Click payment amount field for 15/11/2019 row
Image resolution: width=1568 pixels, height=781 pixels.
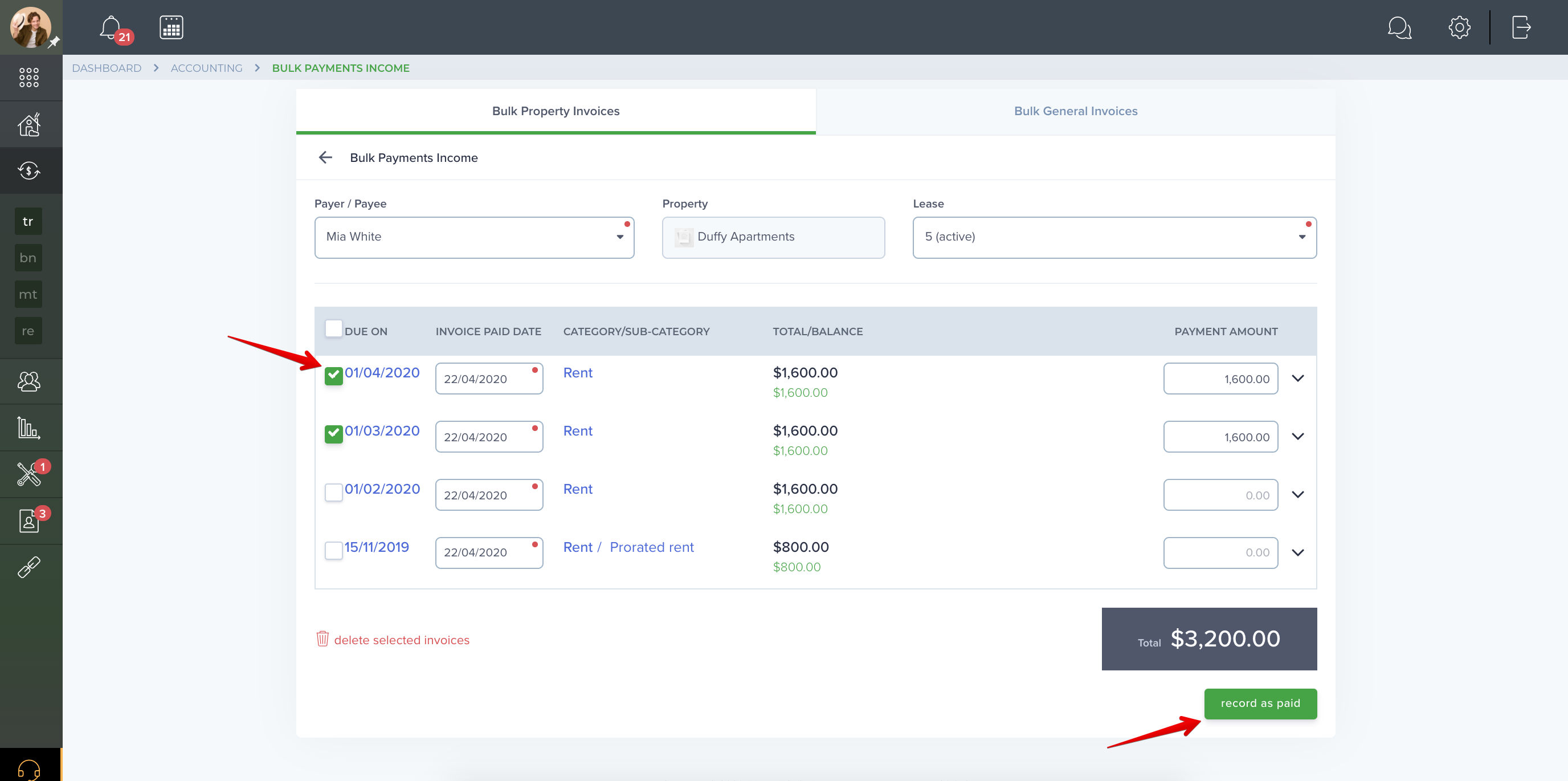point(1220,553)
